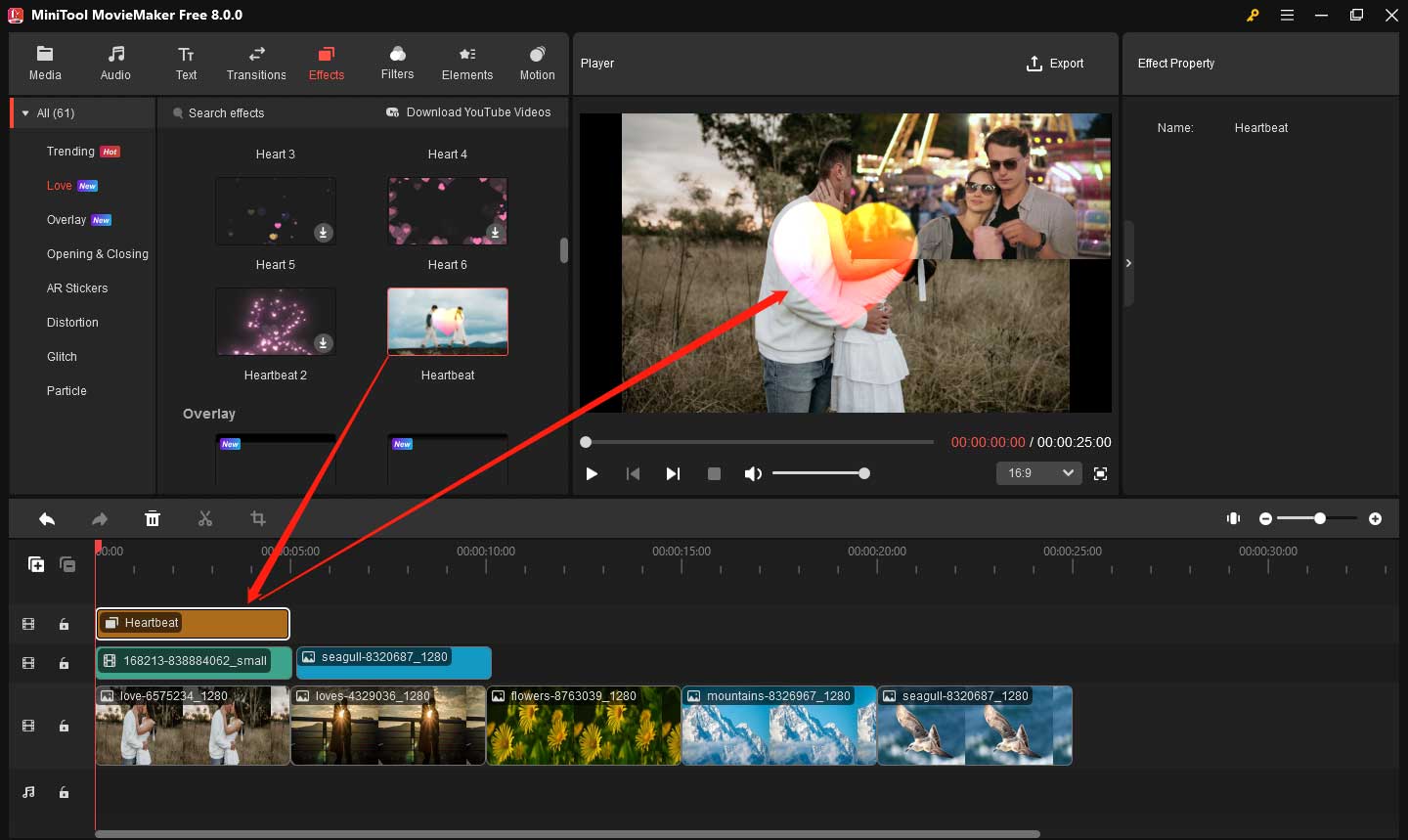
Task: Open the Transitions tab
Action: click(x=256, y=64)
